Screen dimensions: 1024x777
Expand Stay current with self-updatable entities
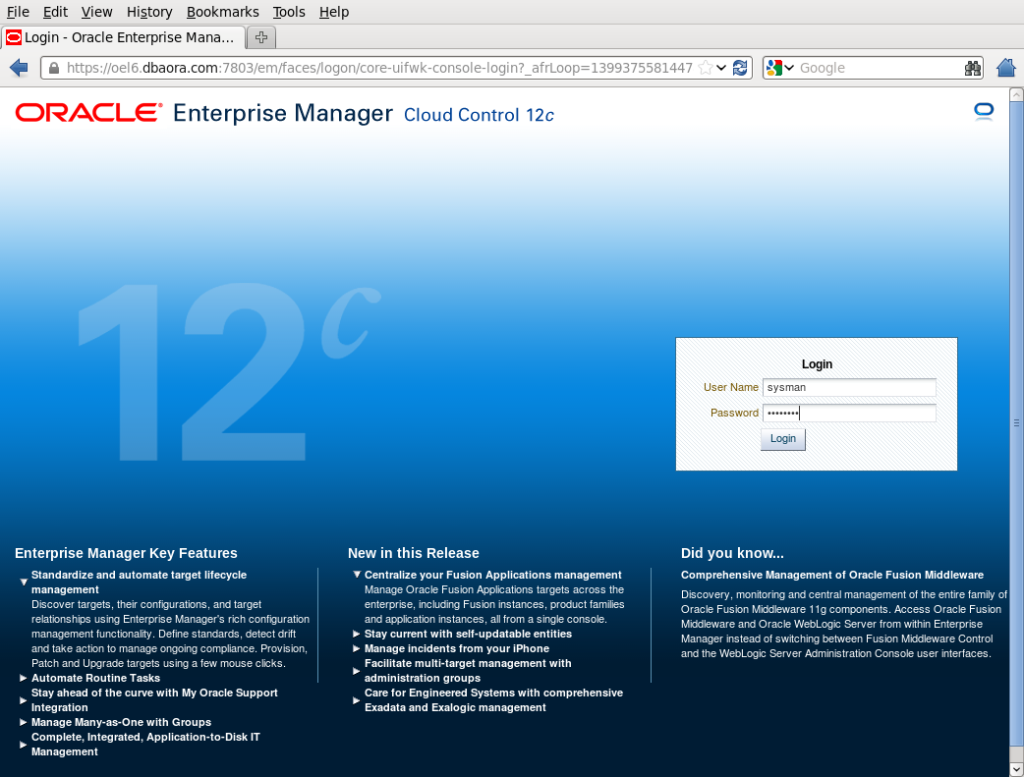coord(357,634)
